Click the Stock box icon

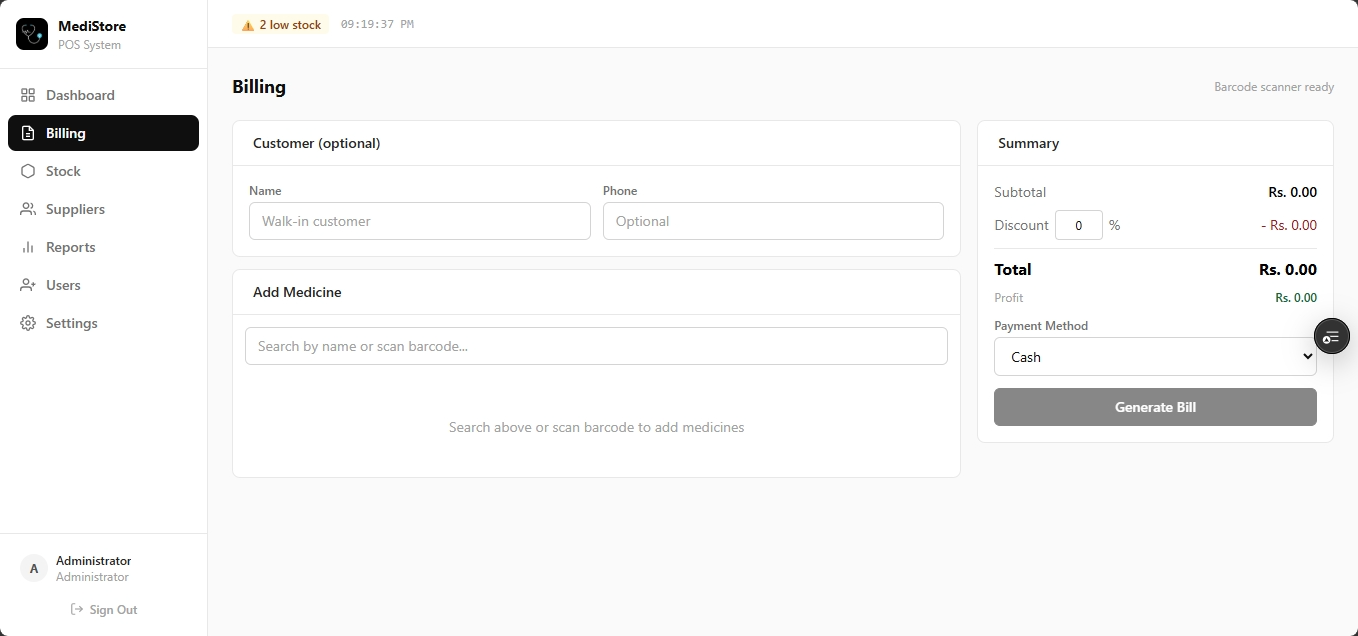[28, 171]
